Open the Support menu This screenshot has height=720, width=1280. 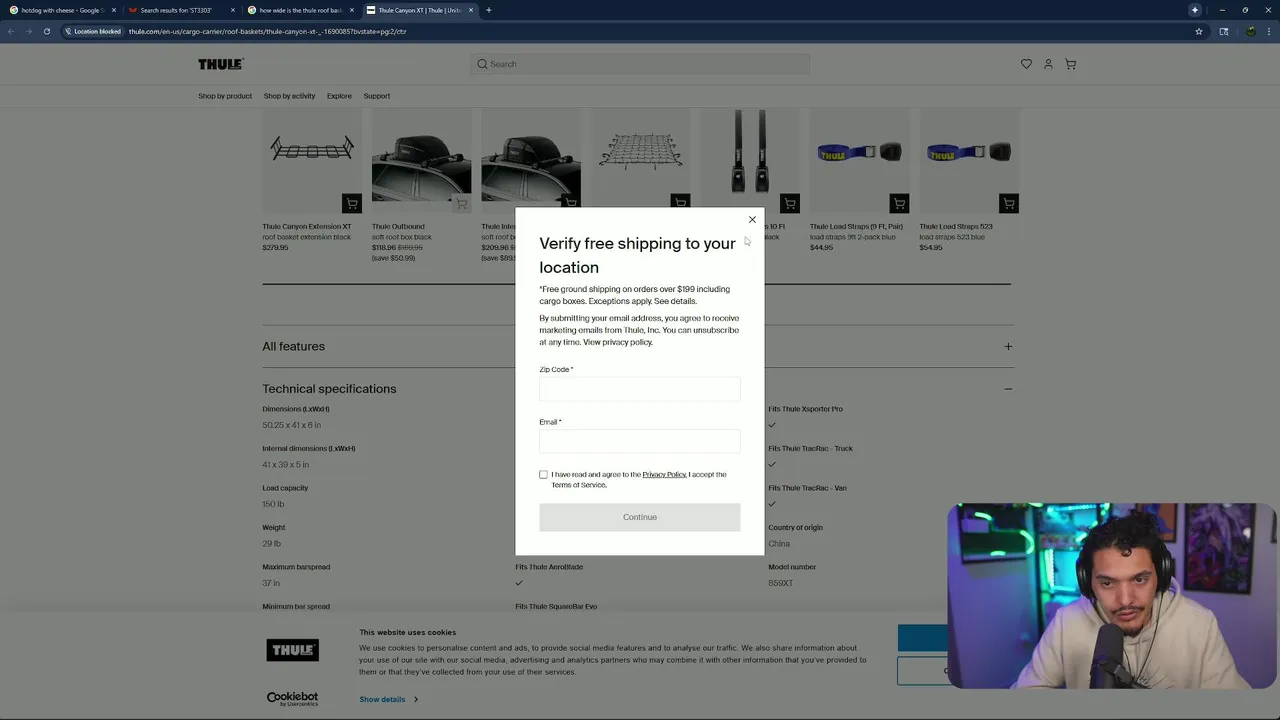[377, 96]
